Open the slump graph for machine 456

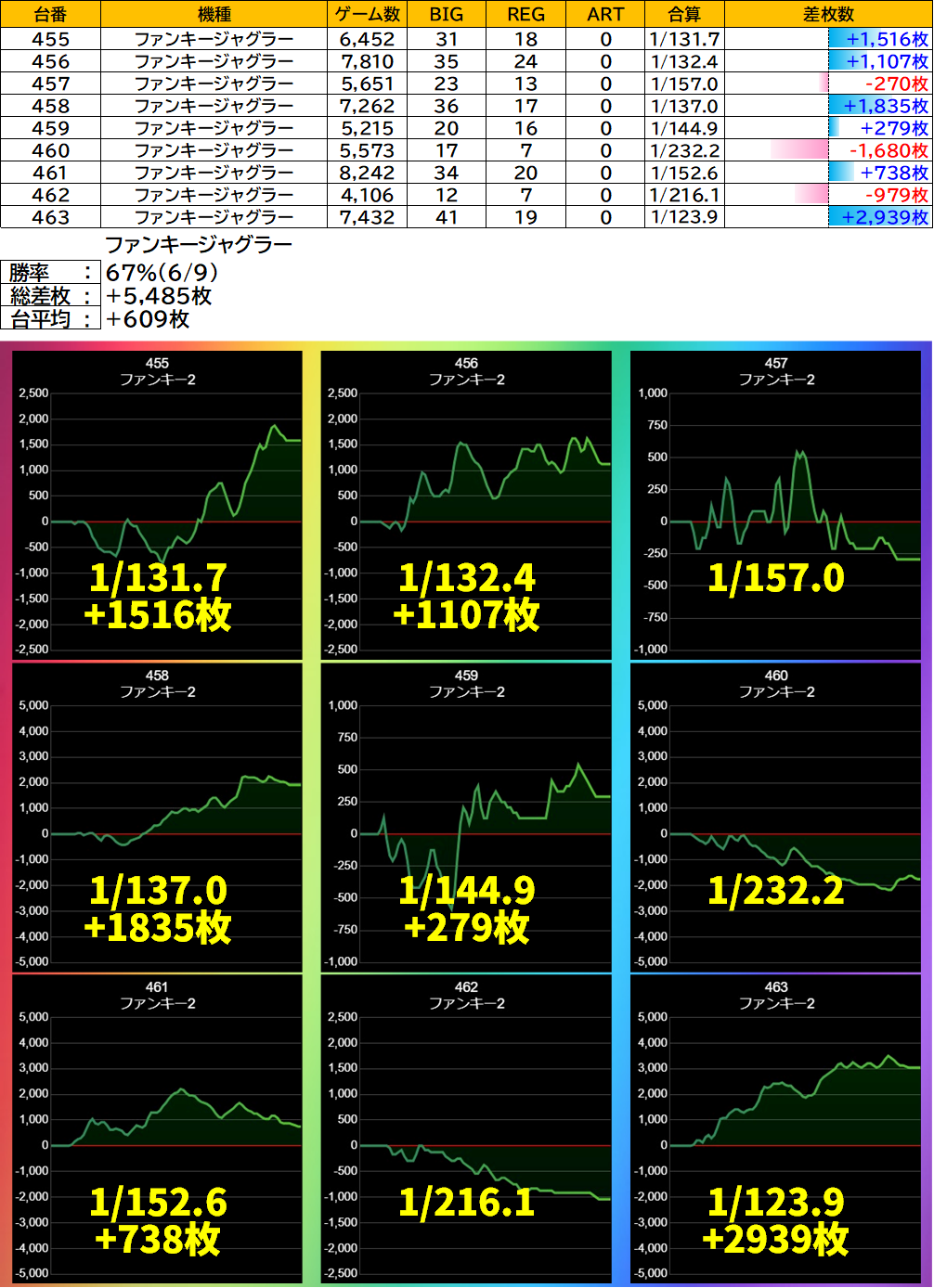[466, 505]
